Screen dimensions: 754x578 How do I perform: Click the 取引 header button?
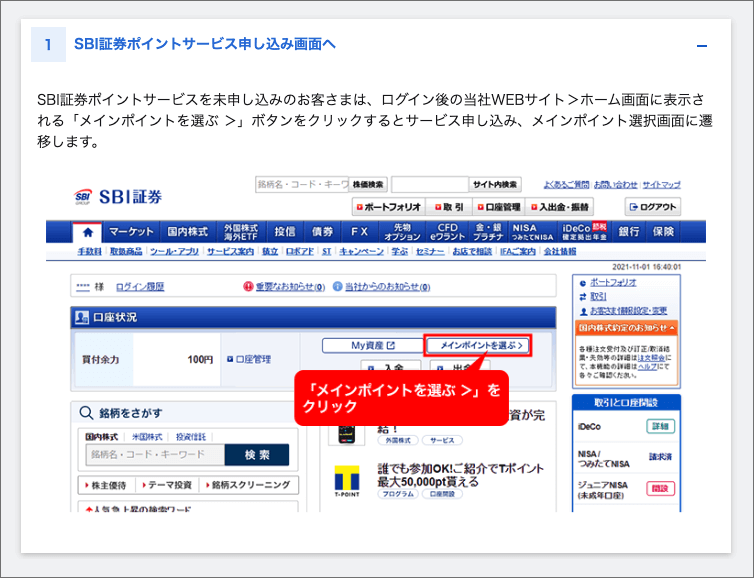click(449, 207)
